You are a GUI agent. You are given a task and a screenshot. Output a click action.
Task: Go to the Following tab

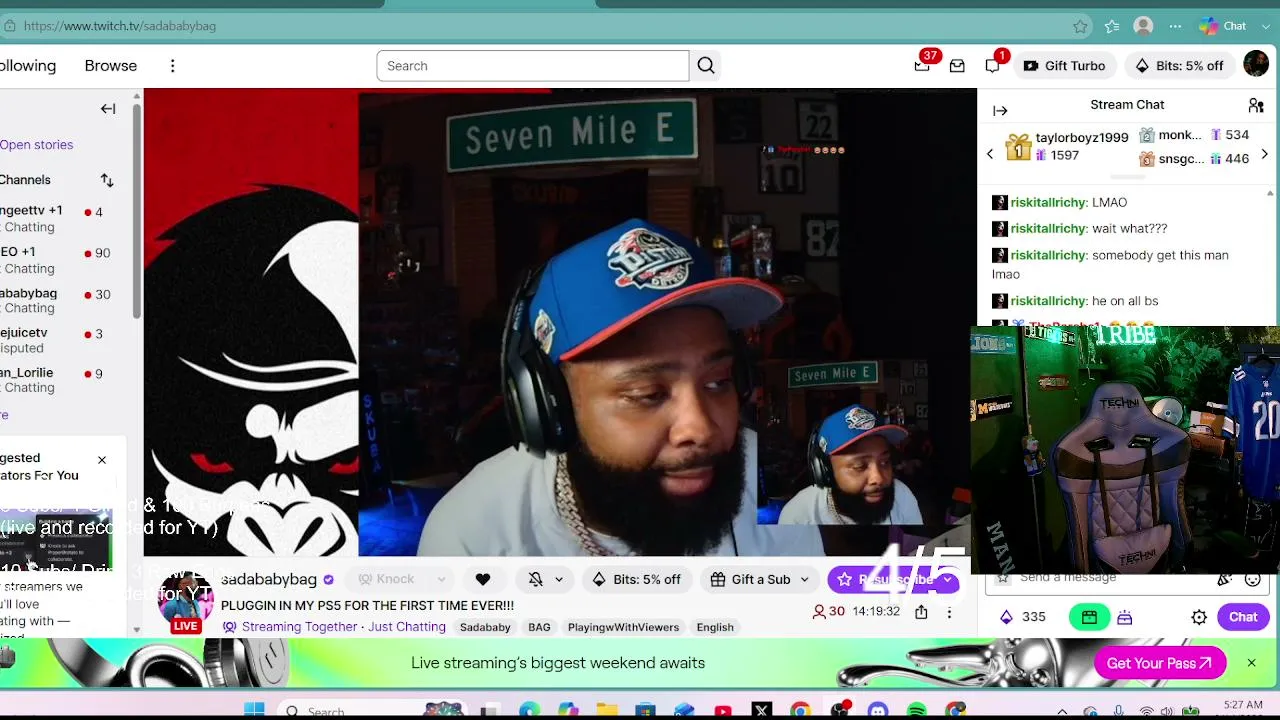tap(28, 66)
